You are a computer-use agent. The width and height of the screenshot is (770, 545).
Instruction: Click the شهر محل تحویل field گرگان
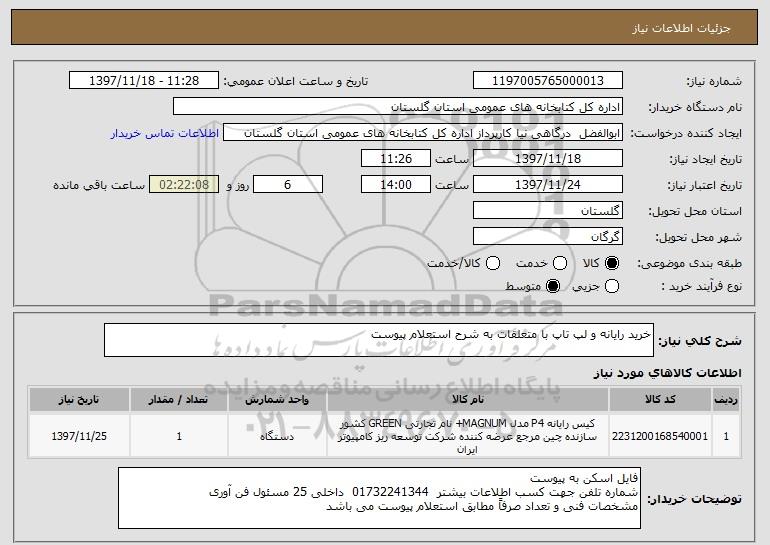(546, 237)
